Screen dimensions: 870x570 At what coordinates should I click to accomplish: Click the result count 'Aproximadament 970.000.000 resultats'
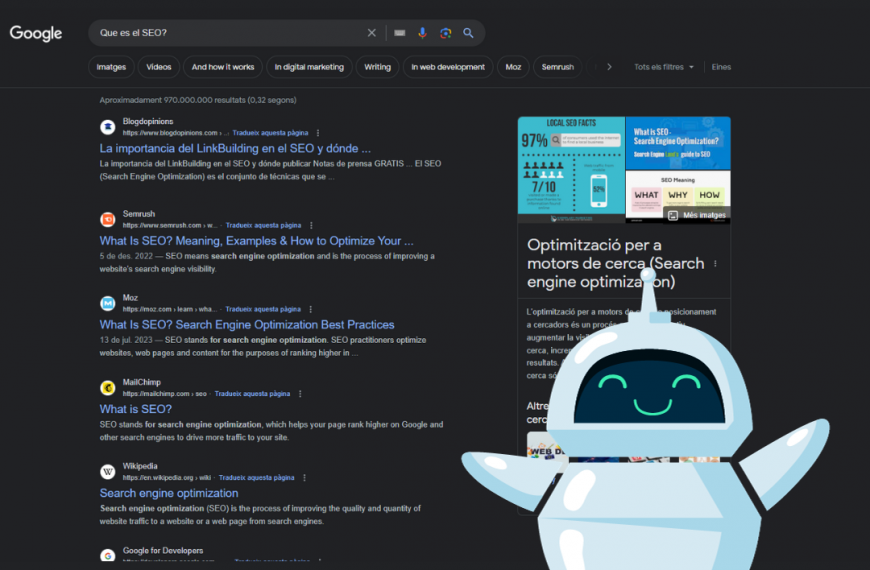coord(198,100)
